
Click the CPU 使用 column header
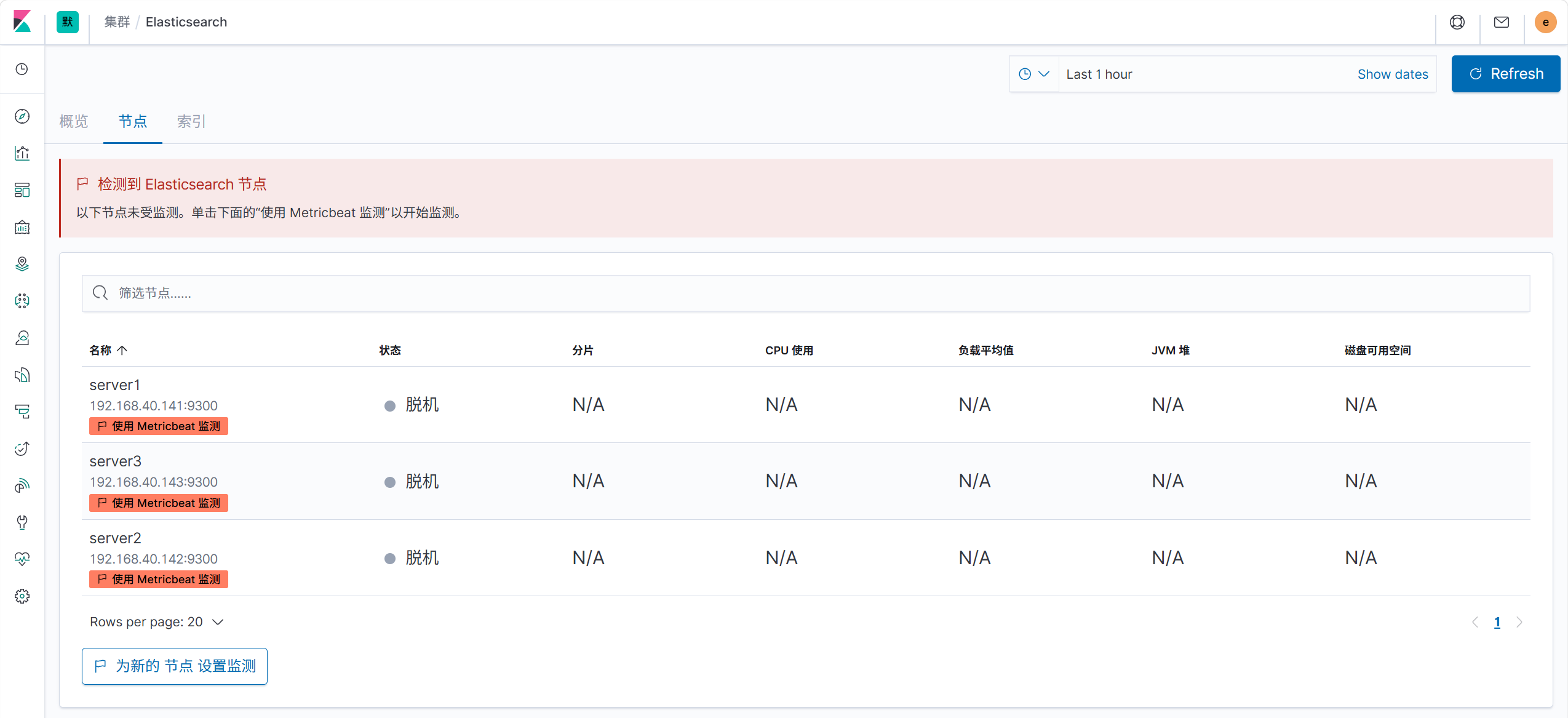[x=789, y=350]
